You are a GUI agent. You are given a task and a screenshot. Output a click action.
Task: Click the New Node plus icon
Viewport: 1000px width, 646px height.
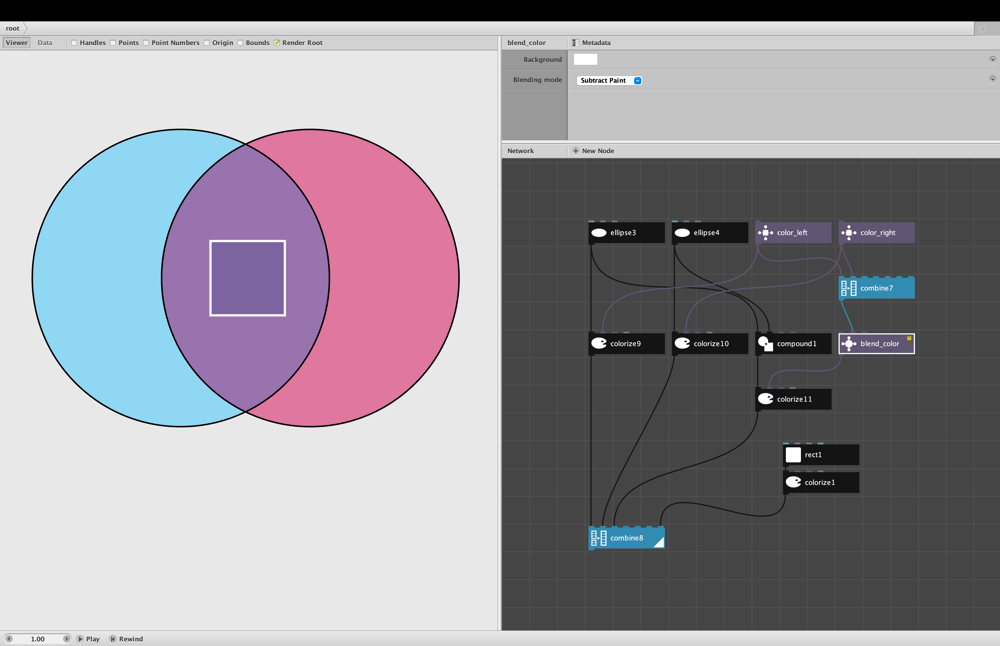point(575,151)
